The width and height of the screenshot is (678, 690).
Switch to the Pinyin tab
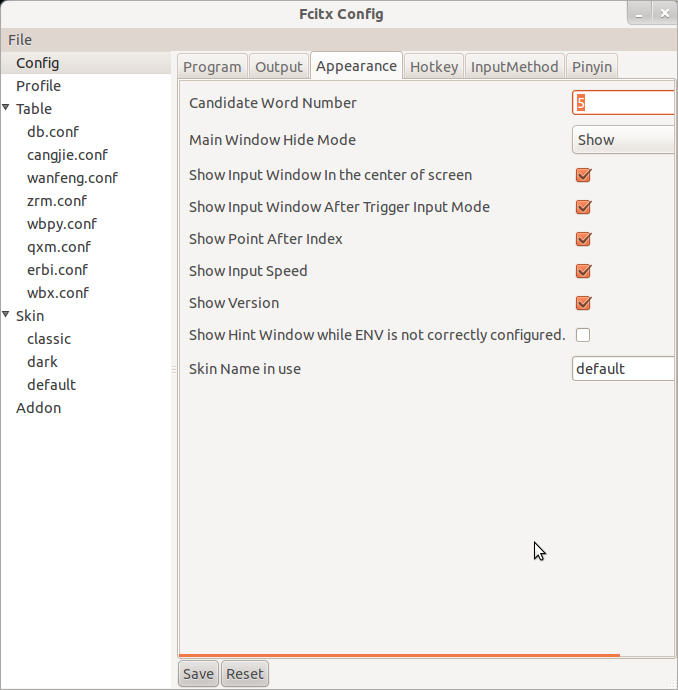[x=592, y=66]
